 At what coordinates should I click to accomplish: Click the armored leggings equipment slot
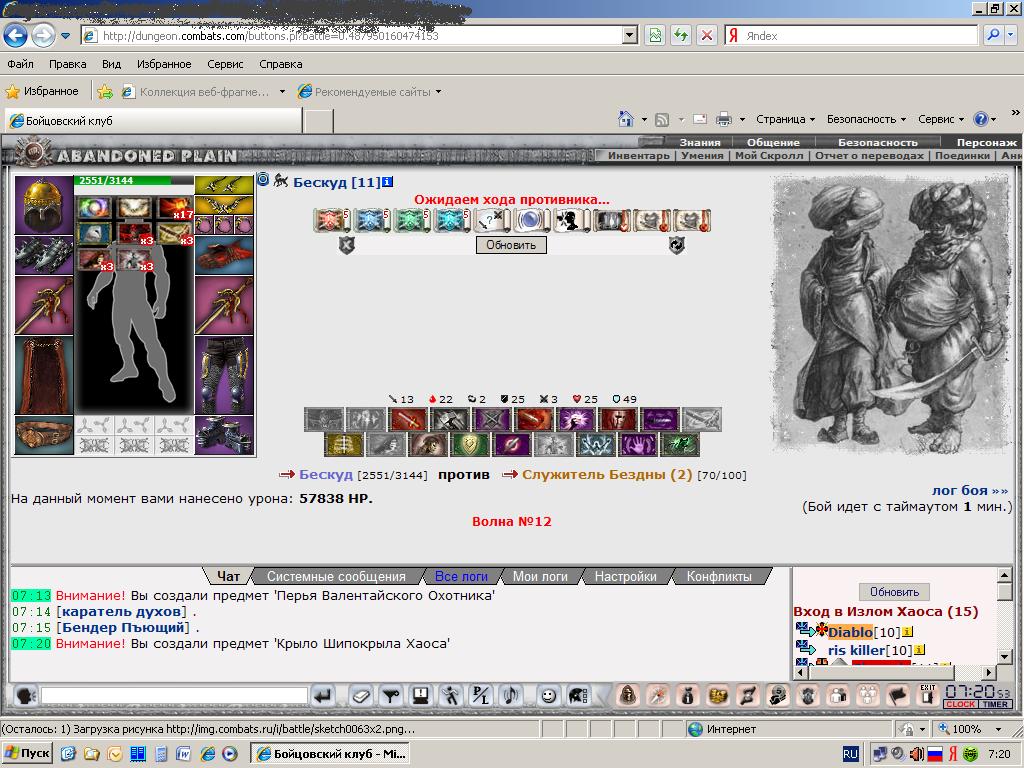tap(224, 375)
